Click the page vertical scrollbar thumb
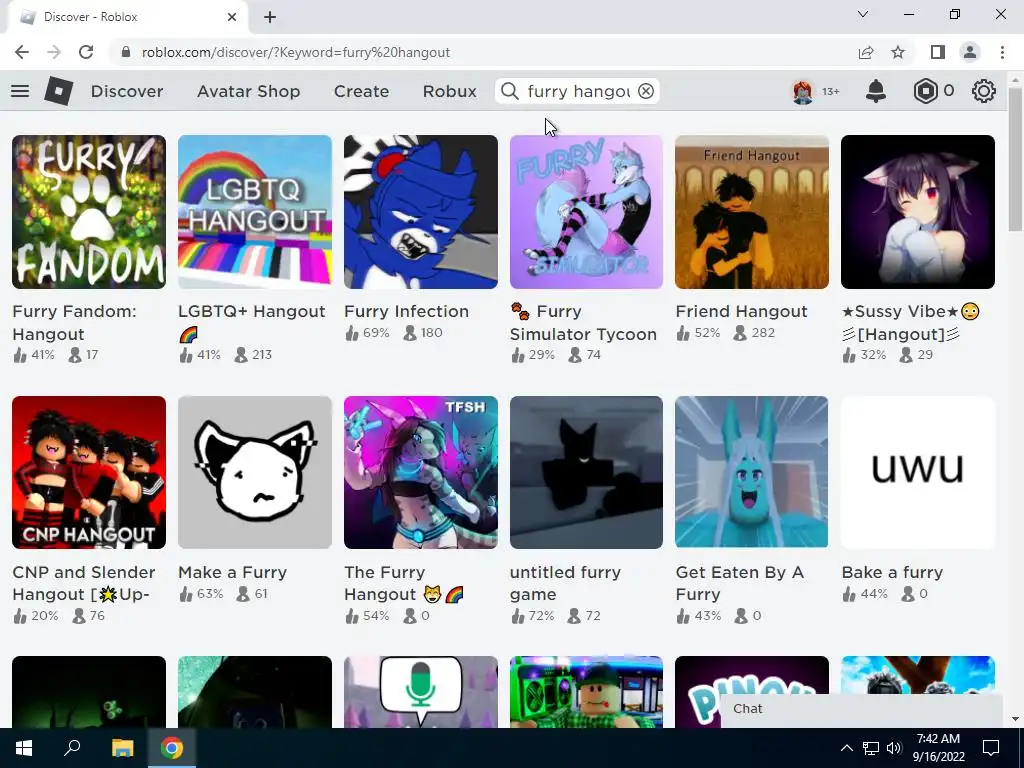Image resolution: width=1024 pixels, height=768 pixels. click(1015, 159)
